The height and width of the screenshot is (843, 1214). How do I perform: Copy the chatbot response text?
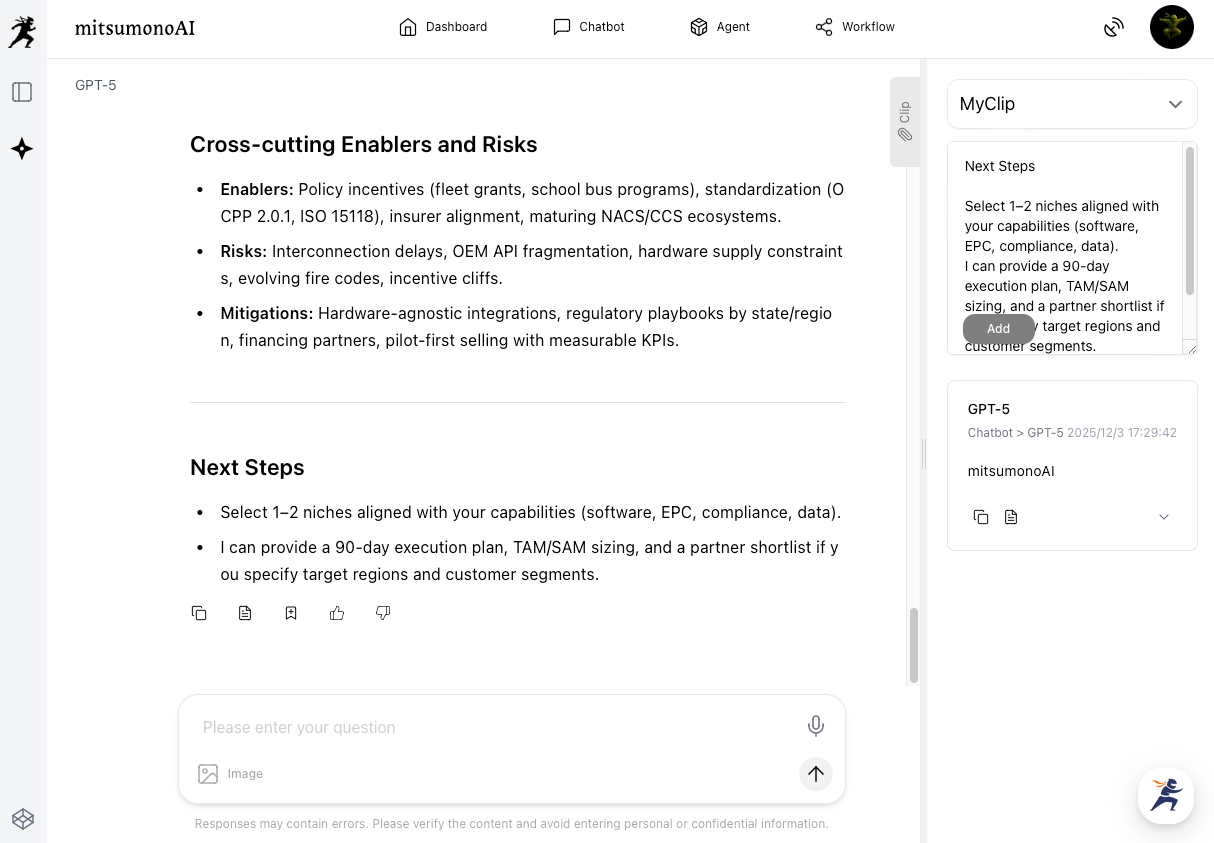[199, 613]
